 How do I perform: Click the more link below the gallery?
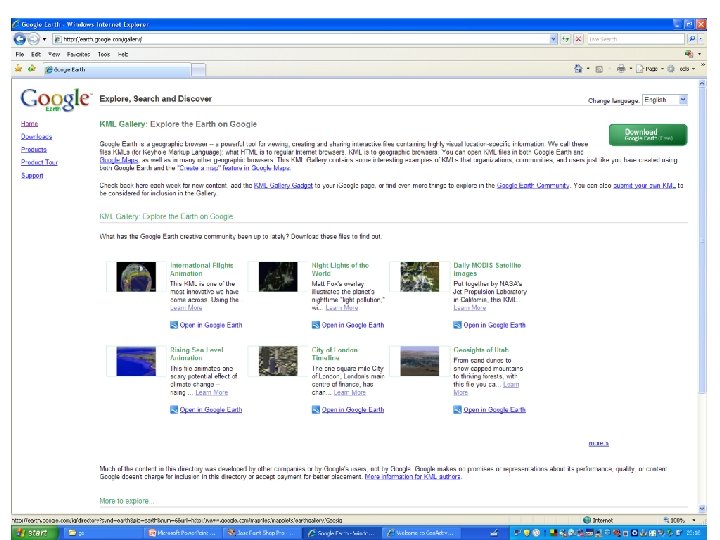[x=598, y=444]
